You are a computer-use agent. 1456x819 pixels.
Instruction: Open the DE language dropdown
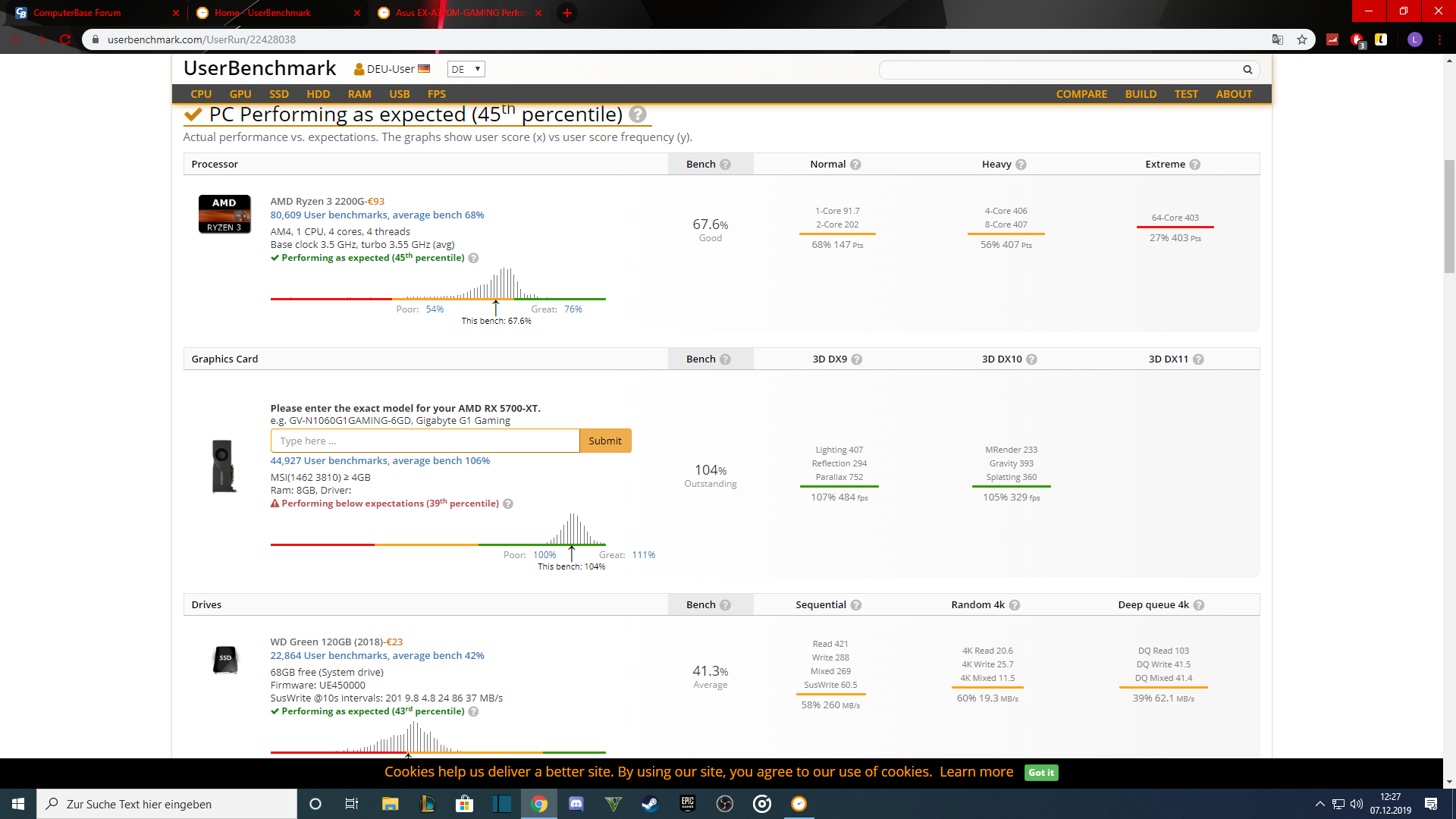point(466,69)
